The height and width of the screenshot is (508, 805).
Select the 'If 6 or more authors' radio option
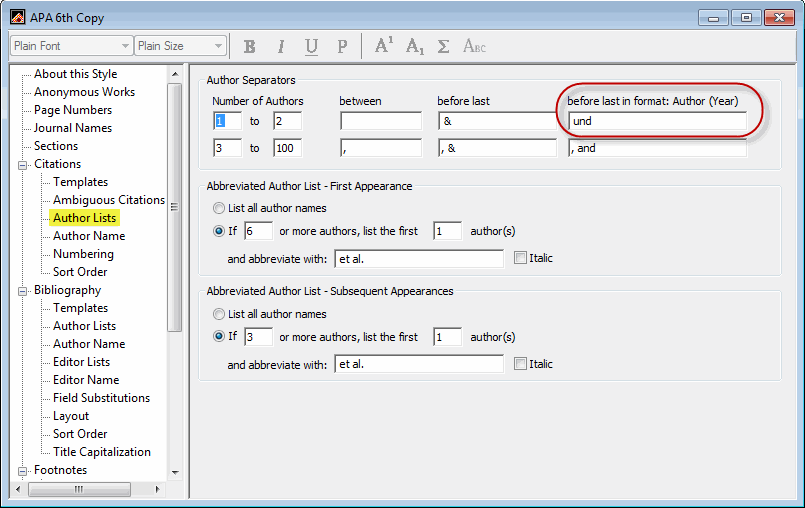[219, 231]
